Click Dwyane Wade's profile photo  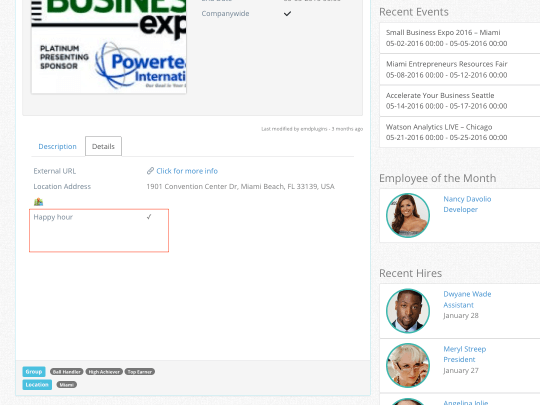click(408, 311)
